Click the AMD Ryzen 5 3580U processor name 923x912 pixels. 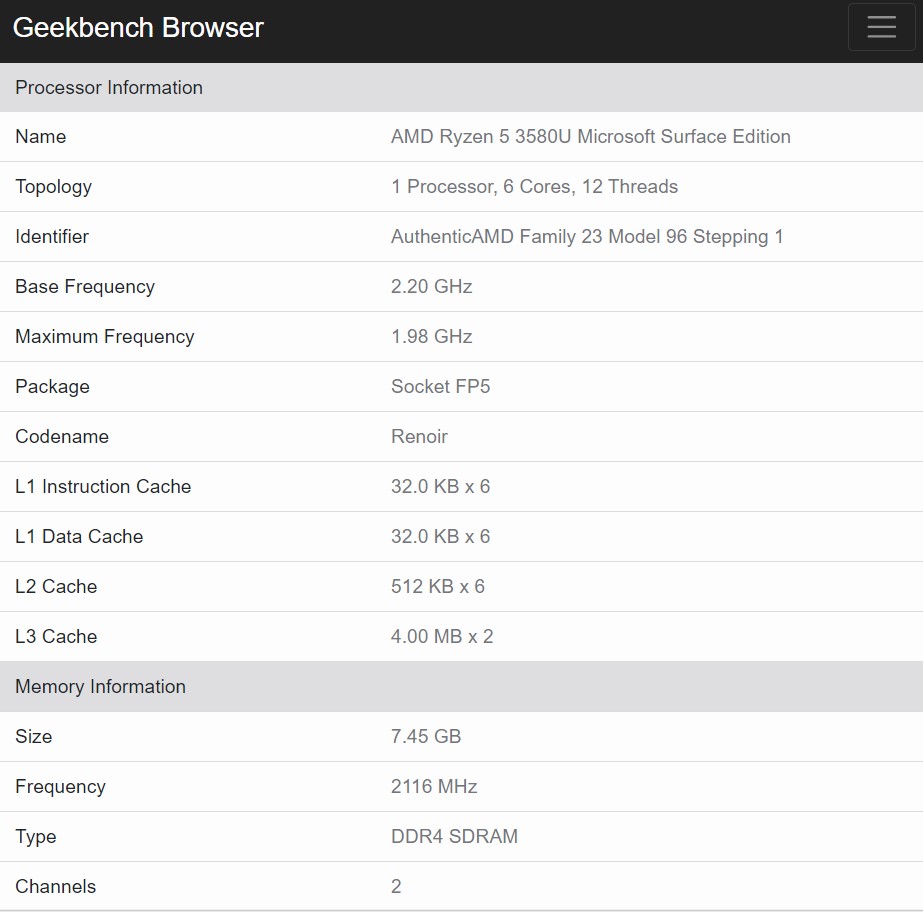coord(590,137)
